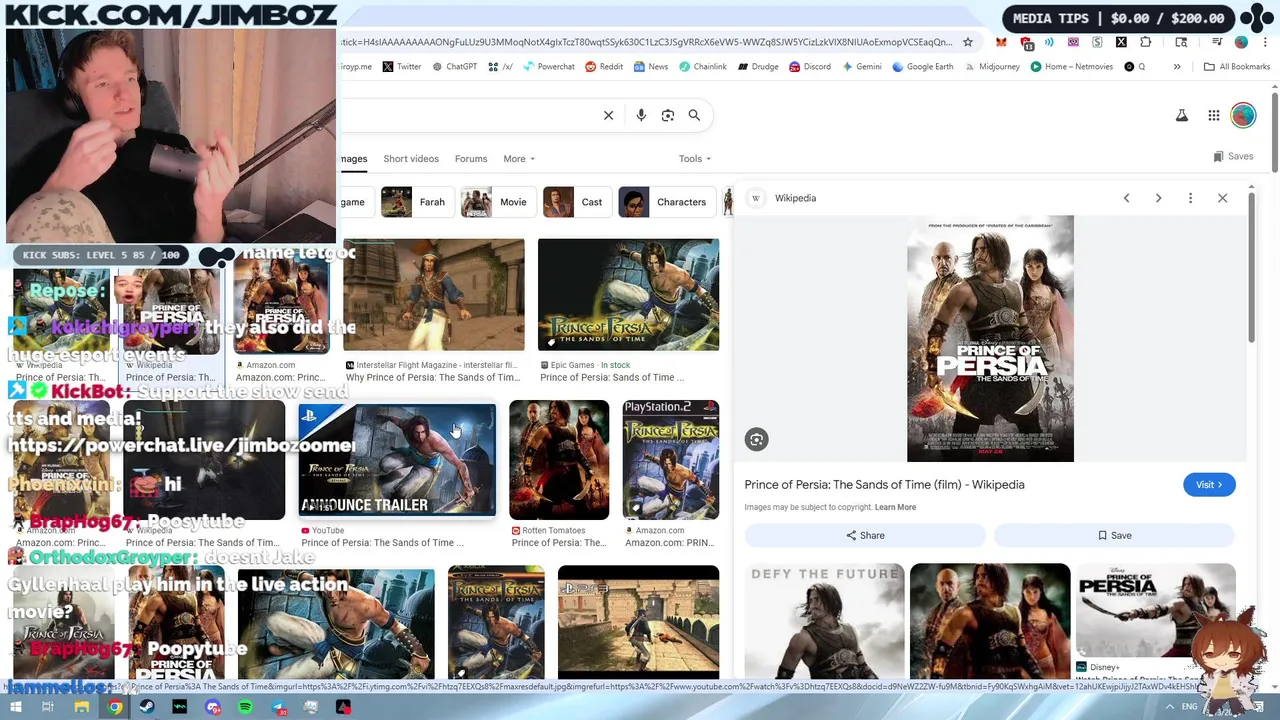Open the Learn More copyright link
Viewport: 1280px width, 720px height.
[895, 507]
